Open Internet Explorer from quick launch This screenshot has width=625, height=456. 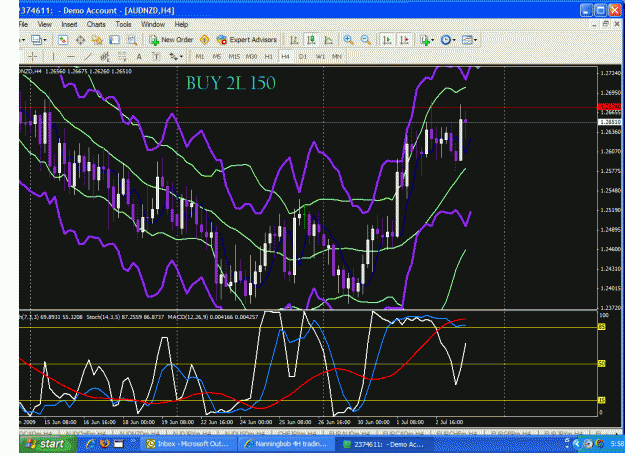90,444
